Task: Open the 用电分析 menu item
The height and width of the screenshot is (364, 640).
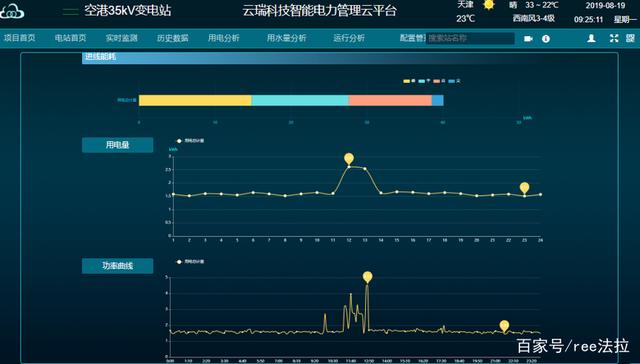Action: point(224,38)
